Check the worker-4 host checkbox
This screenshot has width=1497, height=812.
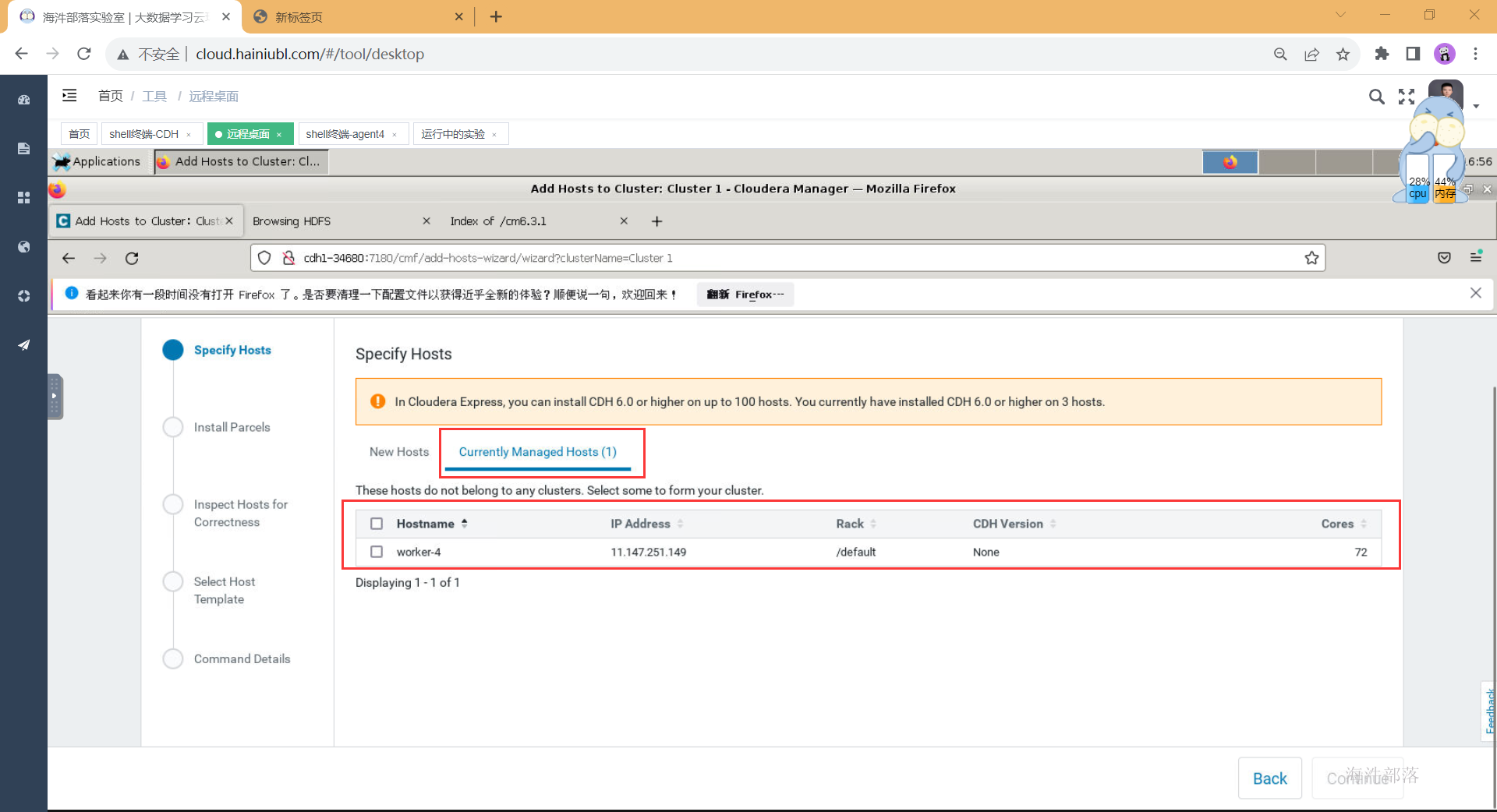coord(377,552)
